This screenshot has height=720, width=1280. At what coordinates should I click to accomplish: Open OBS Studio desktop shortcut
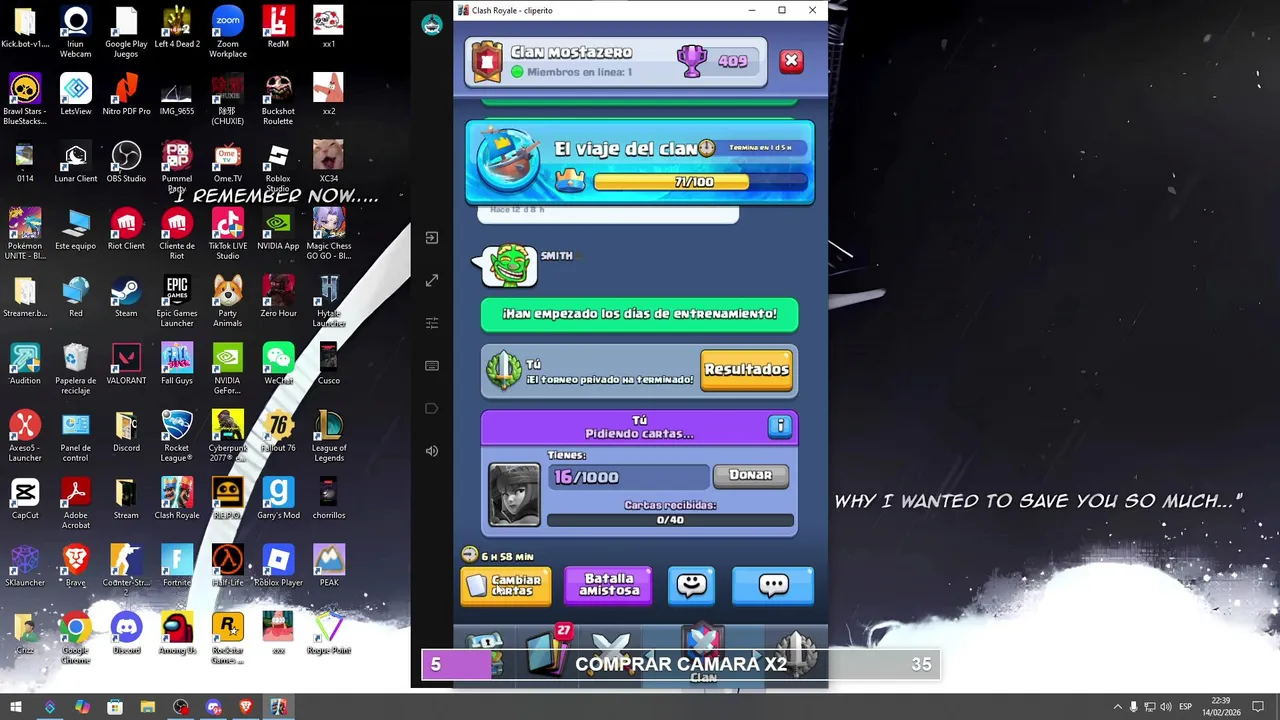pos(126,161)
